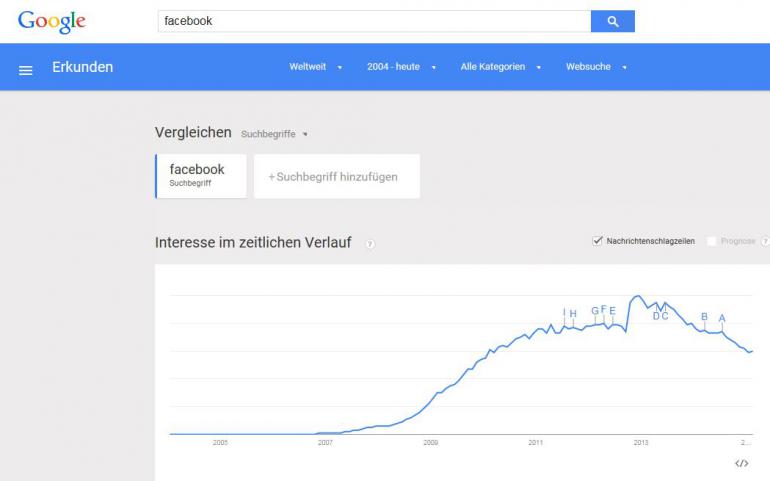The height and width of the screenshot is (481, 770).
Task: Select the facebook Suchbegriff card
Action: (x=201, y=176)
